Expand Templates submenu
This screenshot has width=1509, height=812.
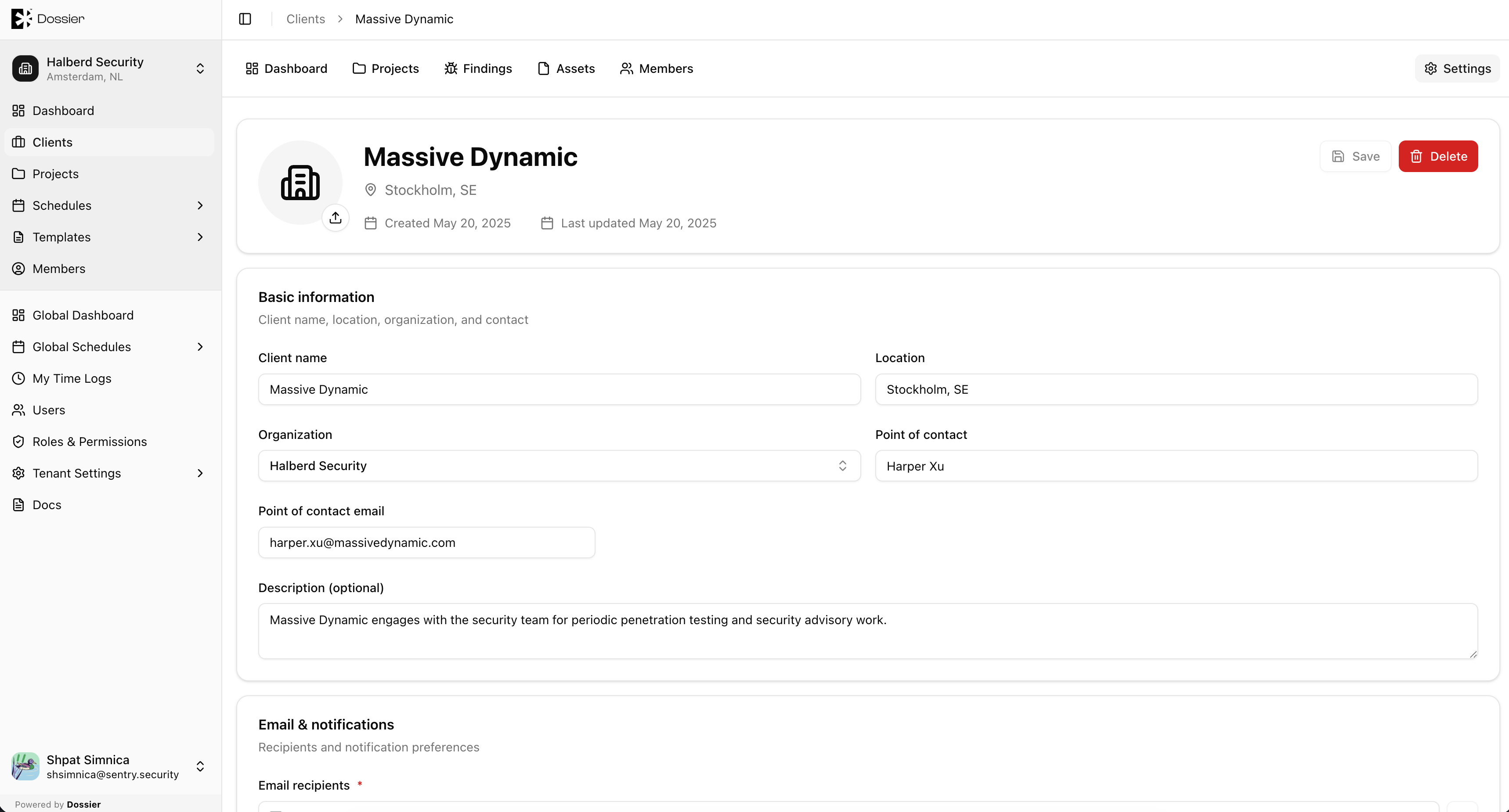[x=200, y=237]
